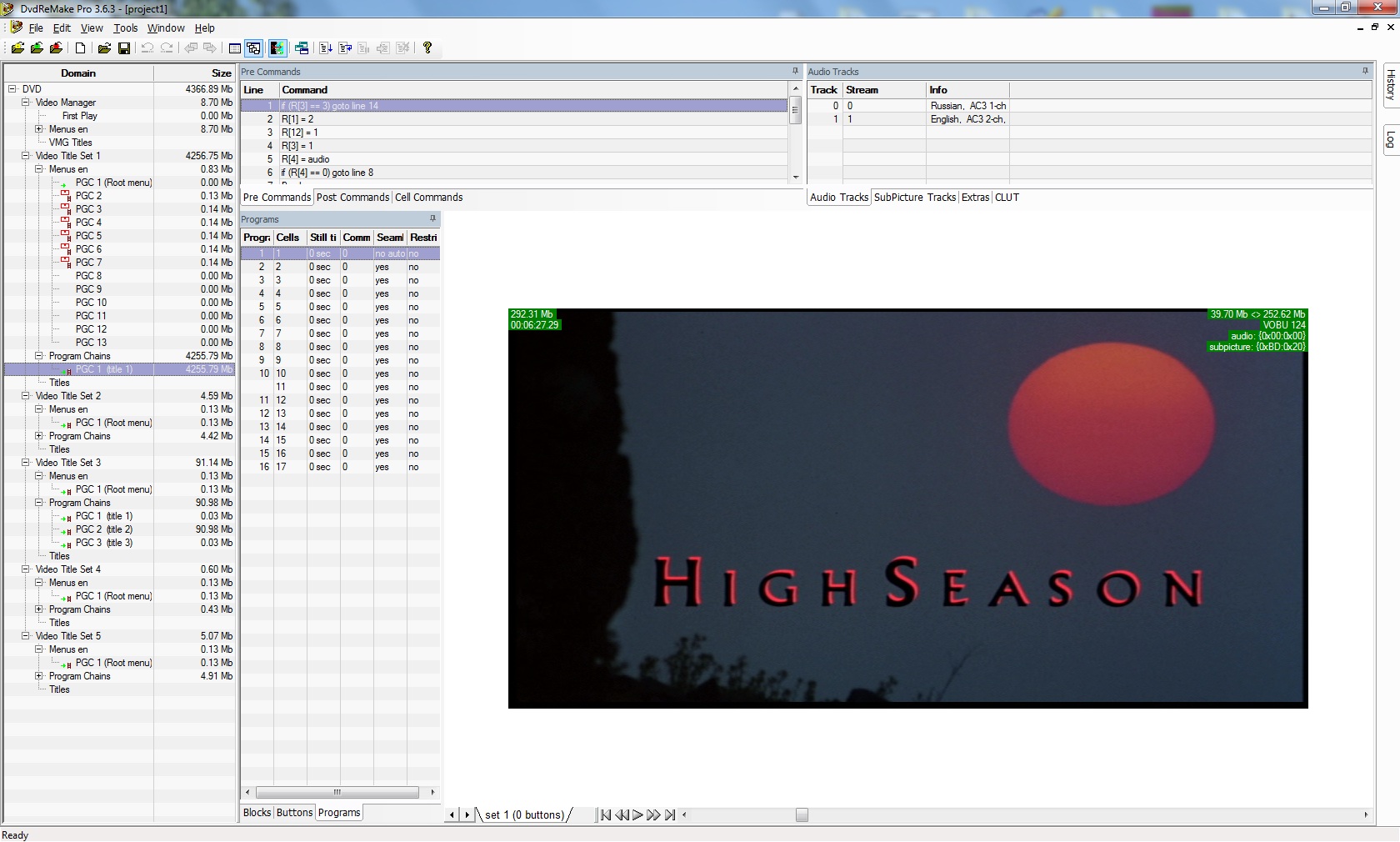This screenshot has height=842, width=1400.
Task: Open the Window menu
Action: click(x=166, y=28)
